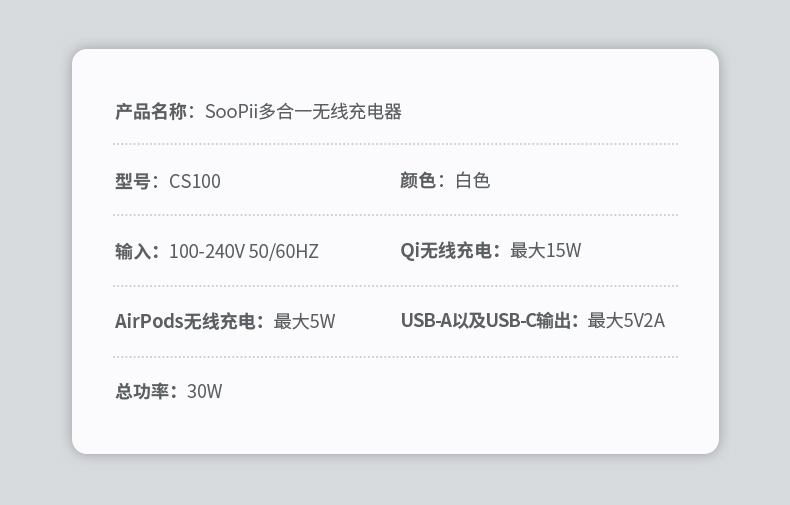
Task: Click the dotted divider under 输入 row
Action: [x=395, y=286]
